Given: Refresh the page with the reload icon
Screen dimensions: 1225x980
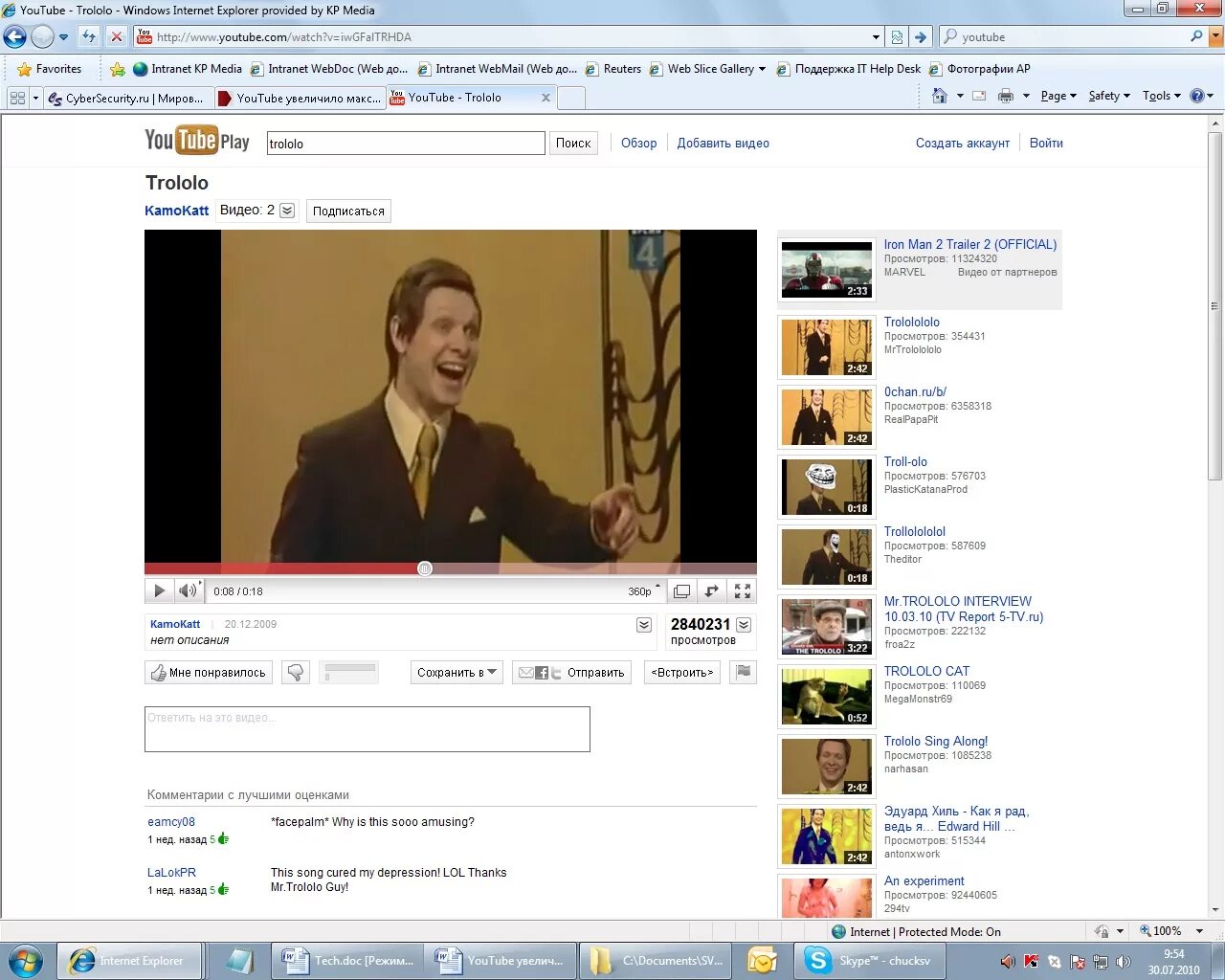Looking at the screenshot, I should click(89, 36).
